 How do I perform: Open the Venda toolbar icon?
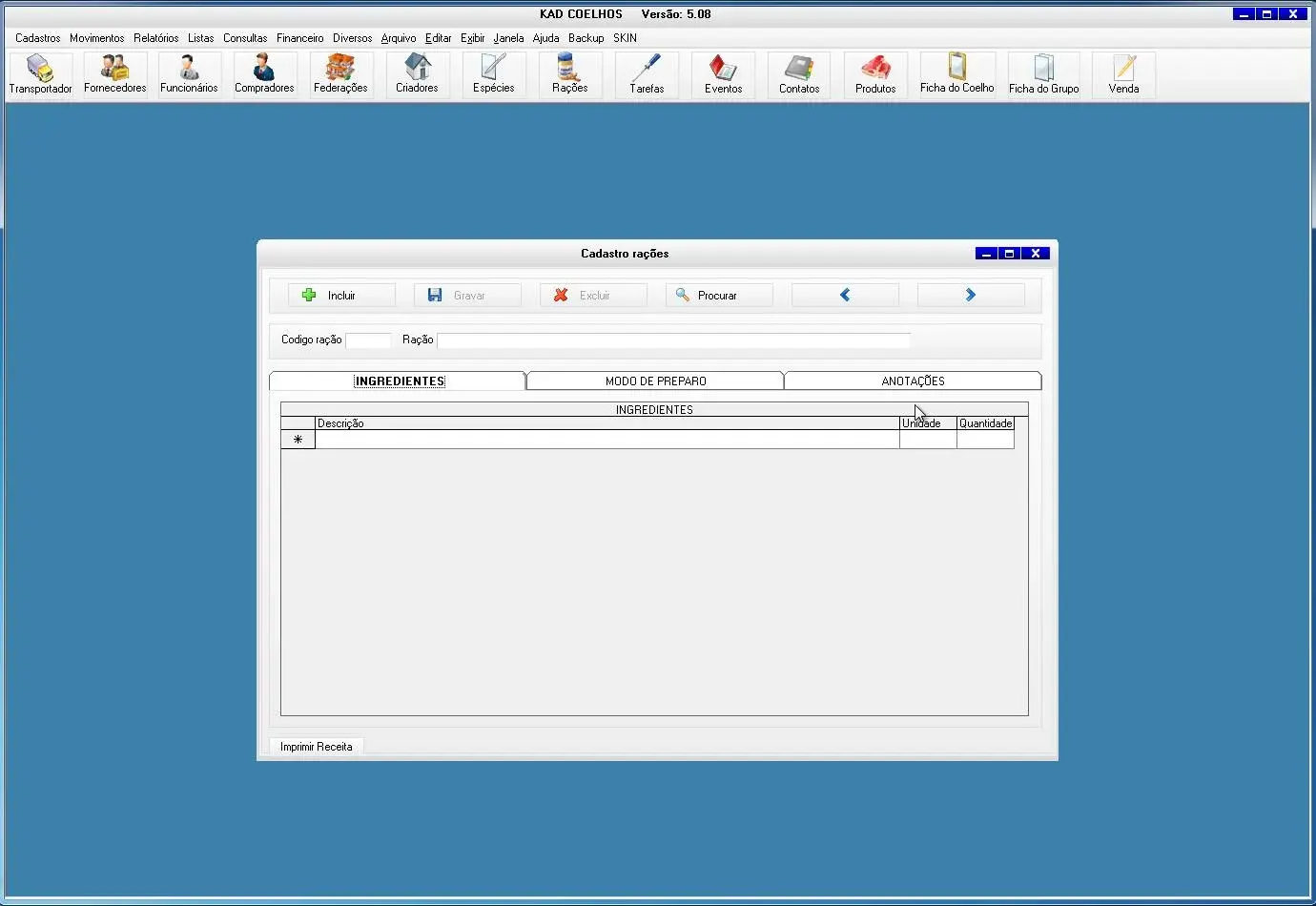click(1123, 74)
